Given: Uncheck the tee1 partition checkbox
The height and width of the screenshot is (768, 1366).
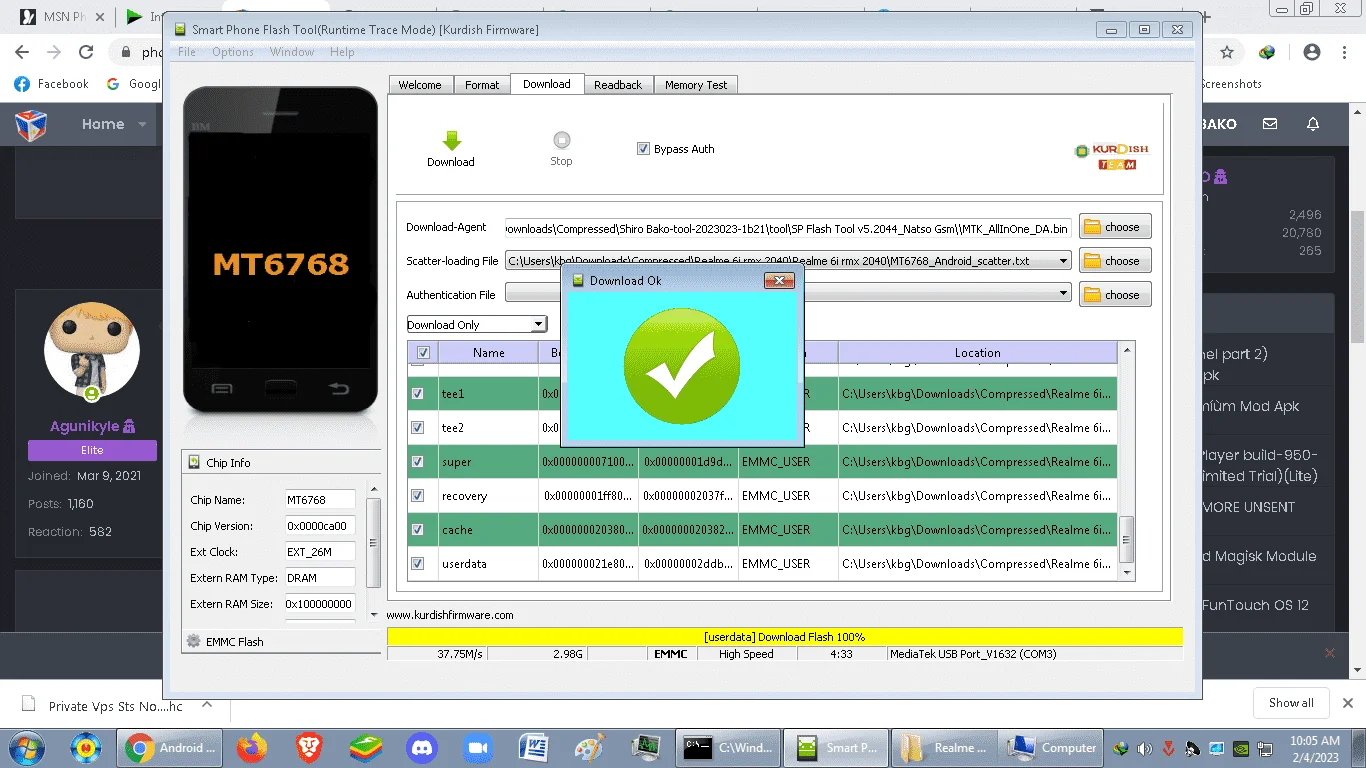Looking at the screenshot, I should coord(418,394).
